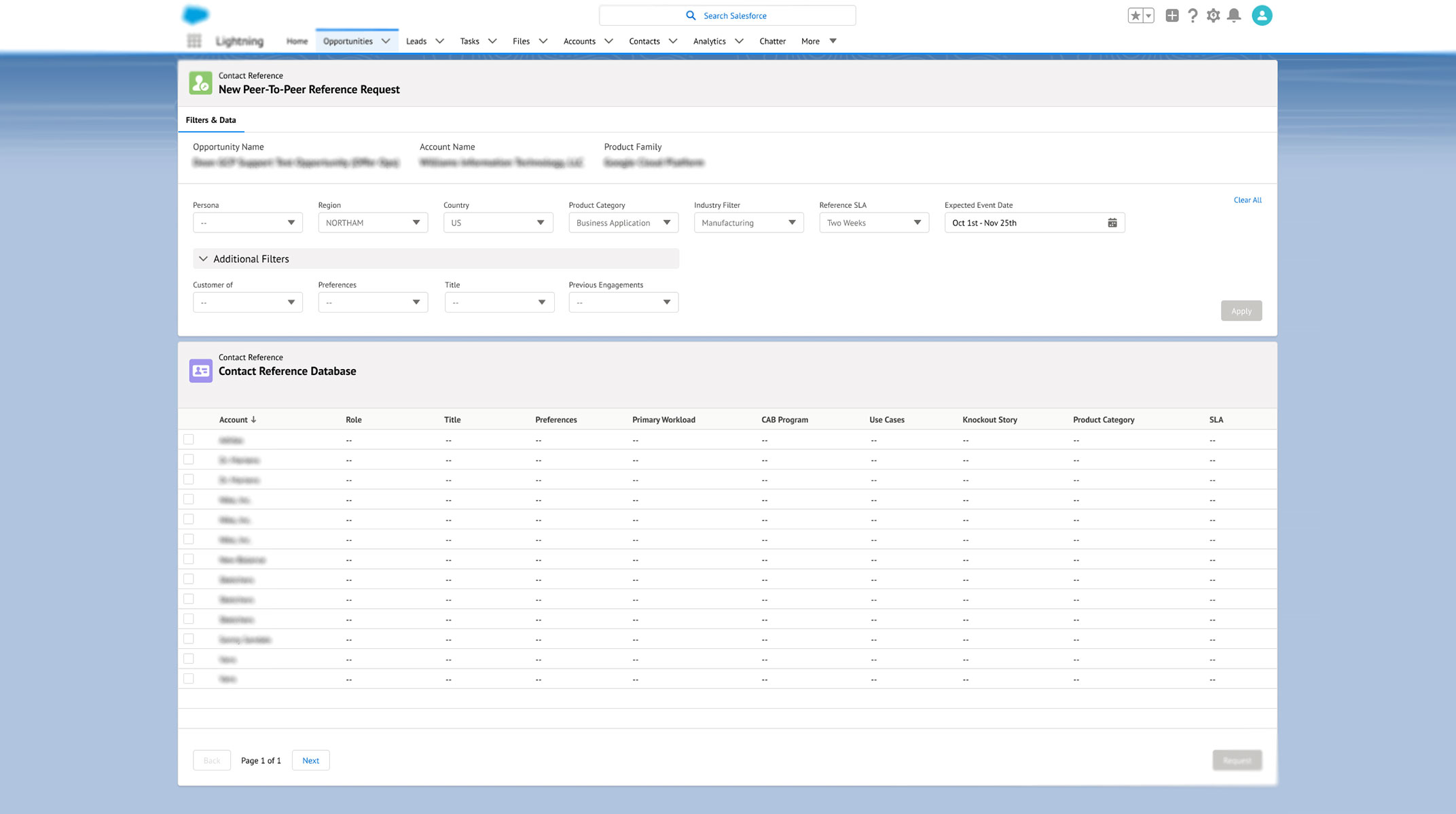Open the More navigation menu
The width and height of the screenshot is (1456, 814).
click(x=818, y=41)
